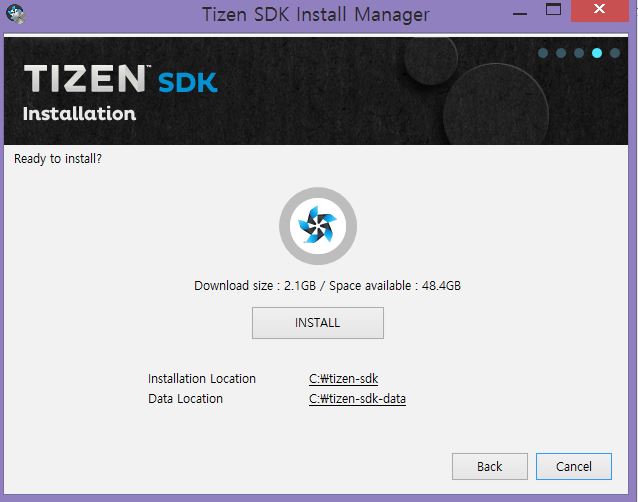Select the highlighted fourth step dot

[597, 53]
